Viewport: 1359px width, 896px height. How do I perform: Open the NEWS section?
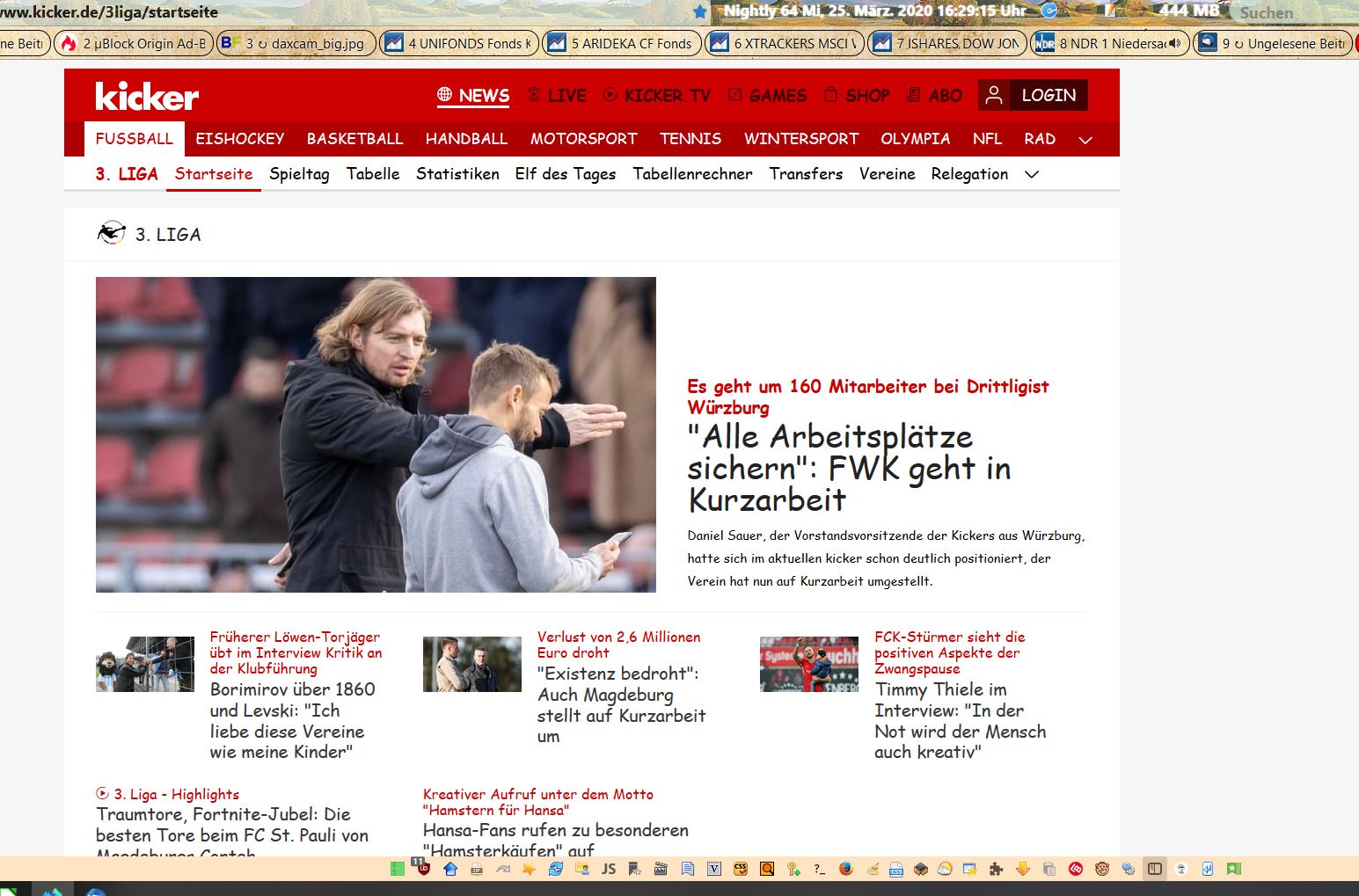click(x=473, y=96)
